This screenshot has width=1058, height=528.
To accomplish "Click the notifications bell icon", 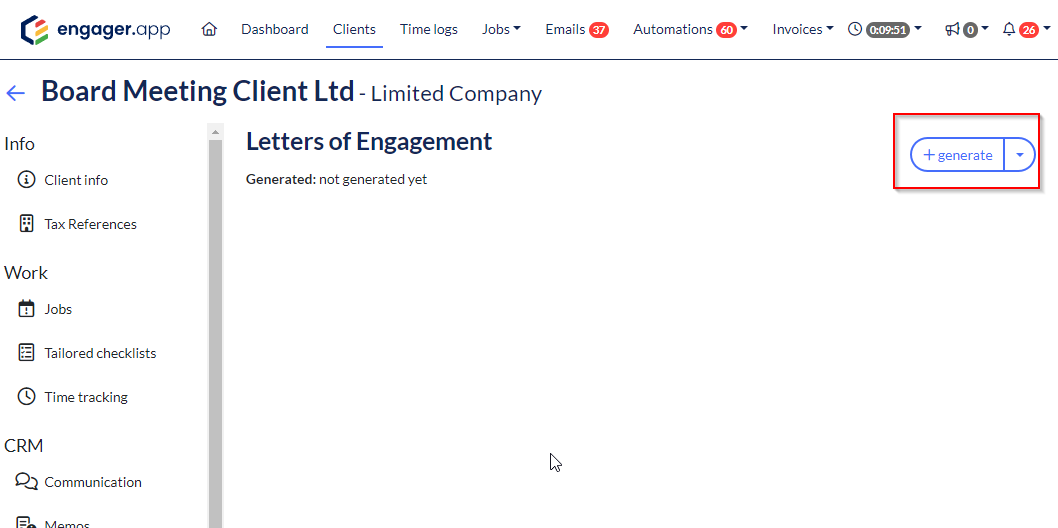I will coord(1009,30).
